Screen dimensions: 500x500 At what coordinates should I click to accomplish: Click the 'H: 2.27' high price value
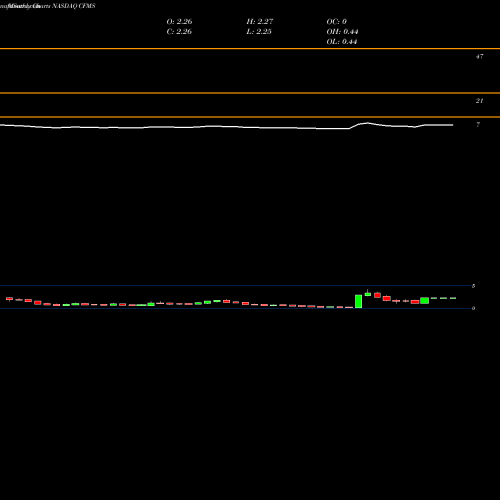260,22
